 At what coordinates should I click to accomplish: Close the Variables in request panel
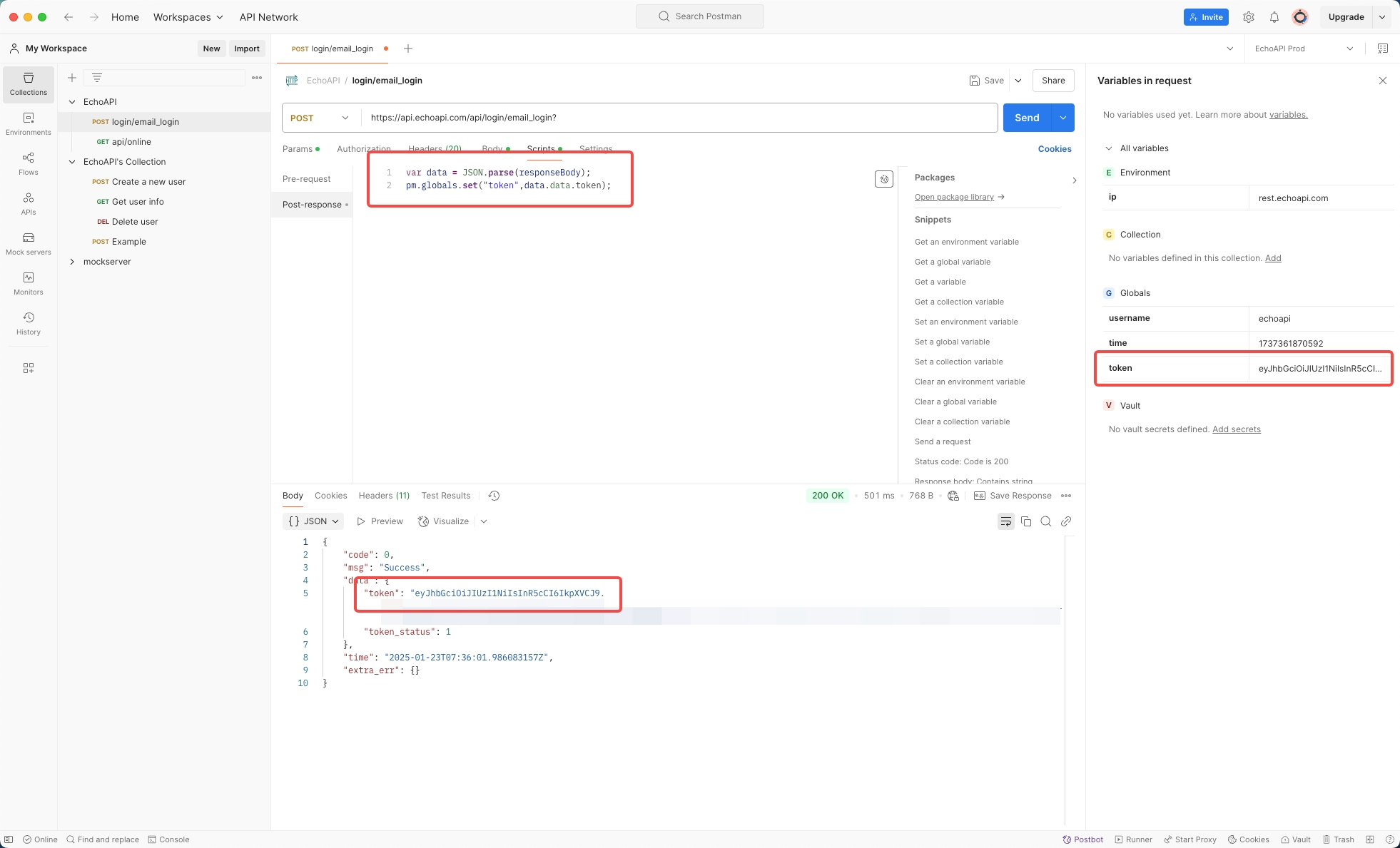point(1383,81)
